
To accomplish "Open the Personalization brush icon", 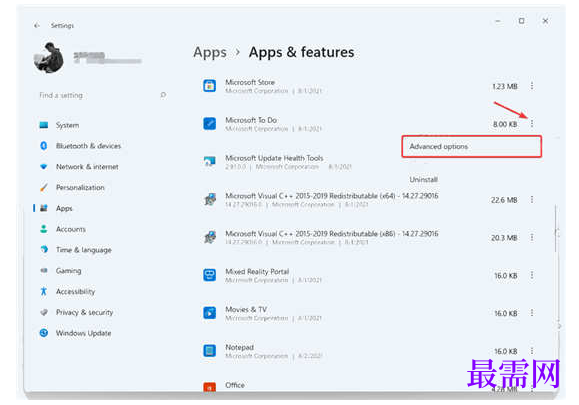I will [x=44, y=187].
